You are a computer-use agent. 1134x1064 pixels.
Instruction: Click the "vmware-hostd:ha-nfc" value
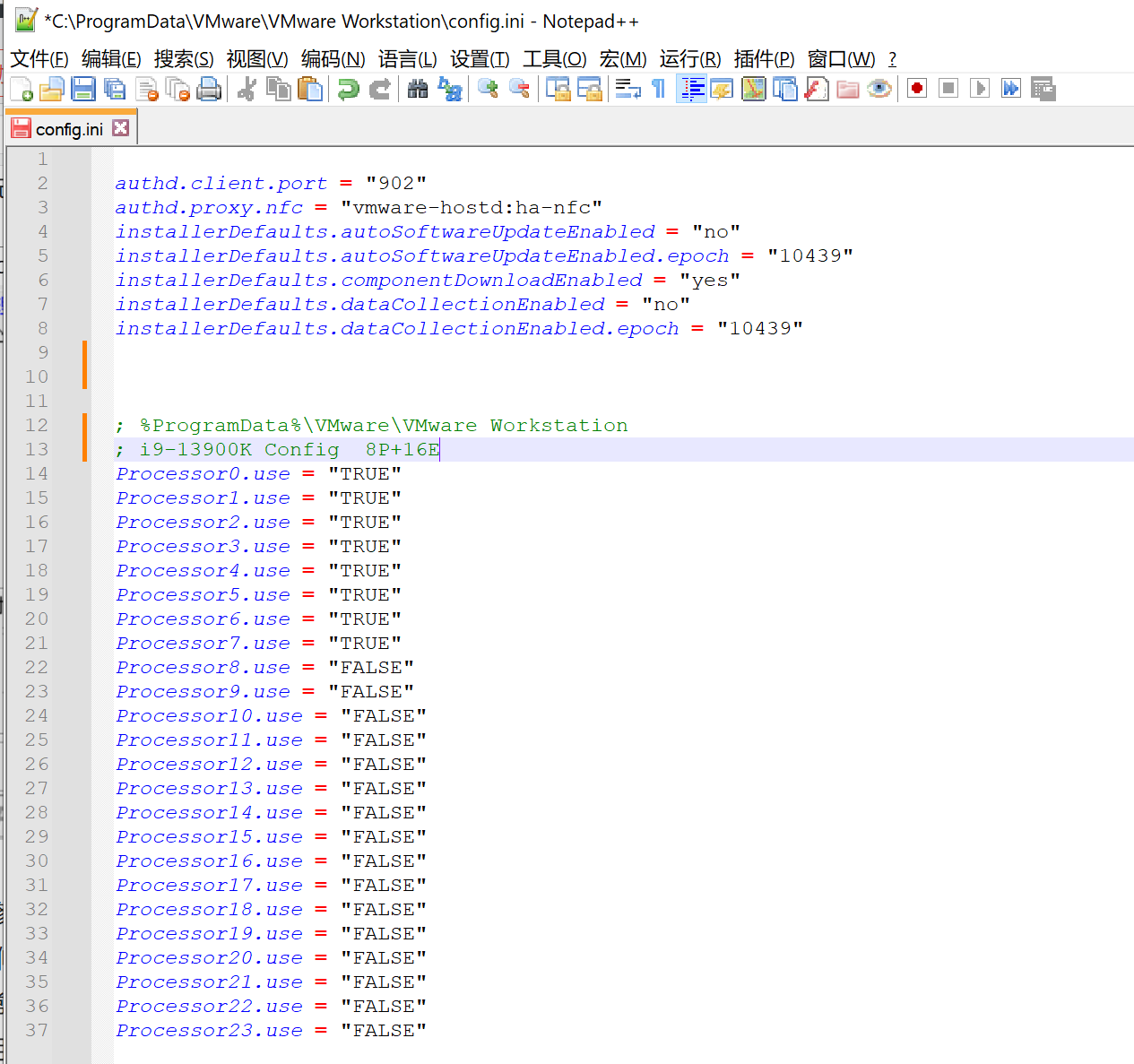pos(472,207)
